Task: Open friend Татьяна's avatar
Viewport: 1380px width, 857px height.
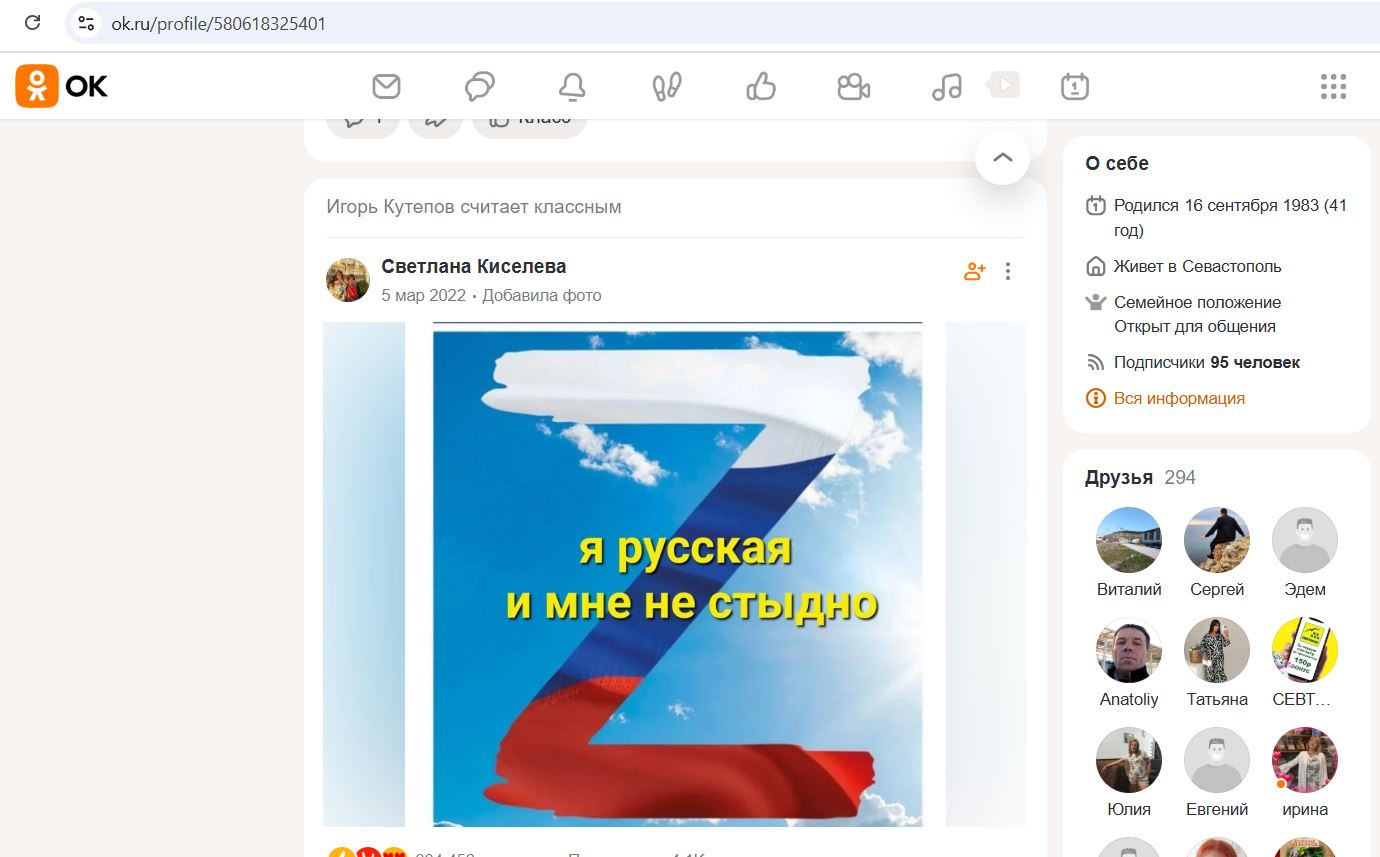Action: pos(1217,650)
